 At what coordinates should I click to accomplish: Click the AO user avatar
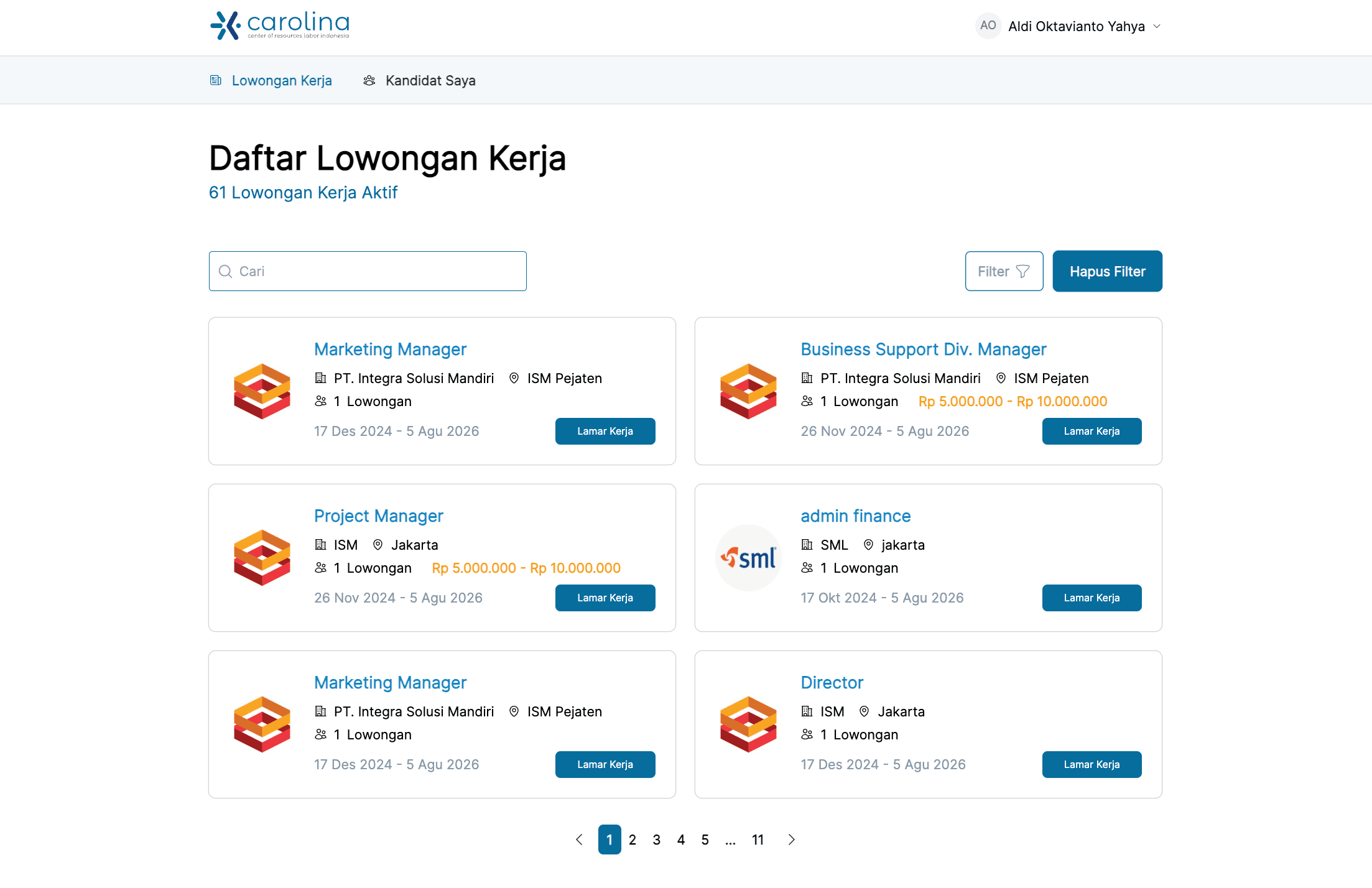tap(988, 25)
